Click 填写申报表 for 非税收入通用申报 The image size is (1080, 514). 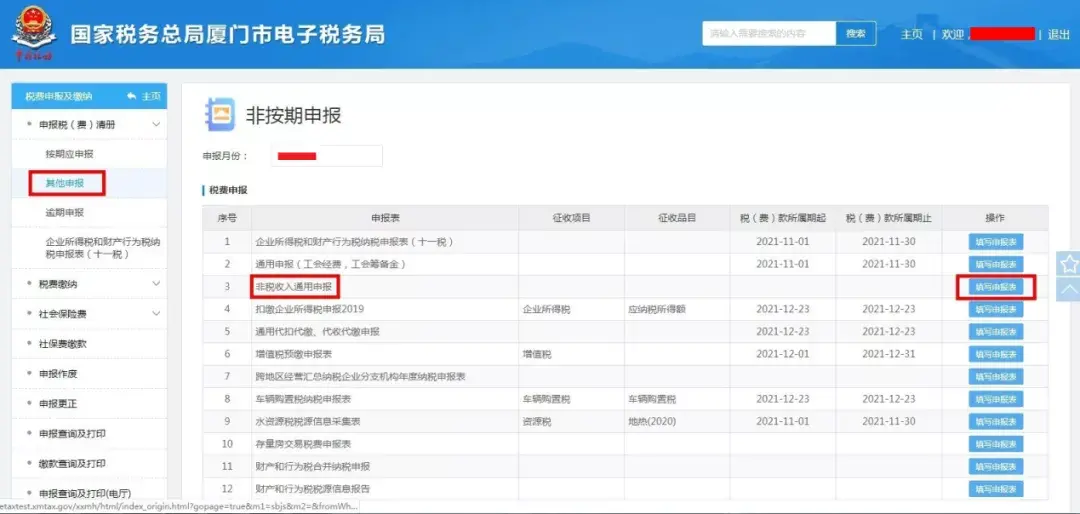[995, 287]
